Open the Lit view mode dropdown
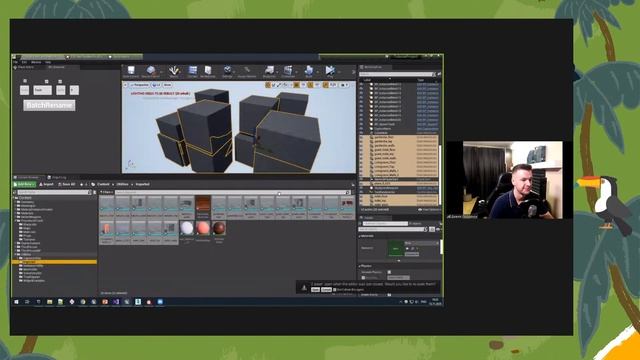Screen dimensions: 640x360 (156, 85)
